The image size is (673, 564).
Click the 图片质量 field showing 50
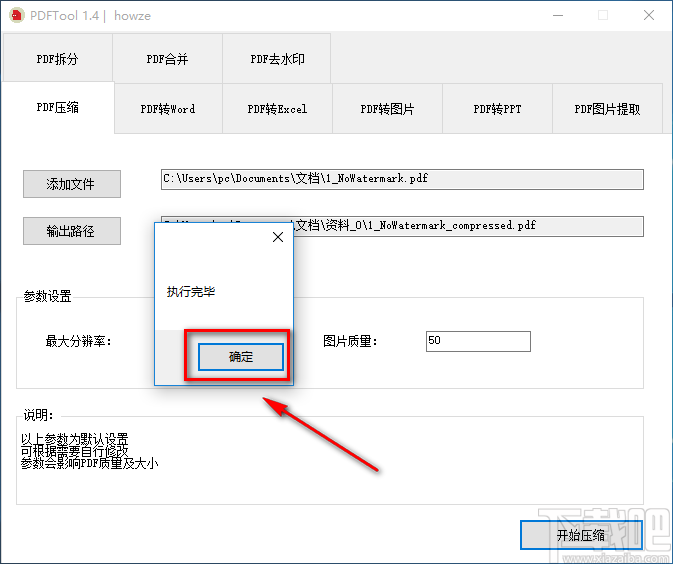[478, 341]
